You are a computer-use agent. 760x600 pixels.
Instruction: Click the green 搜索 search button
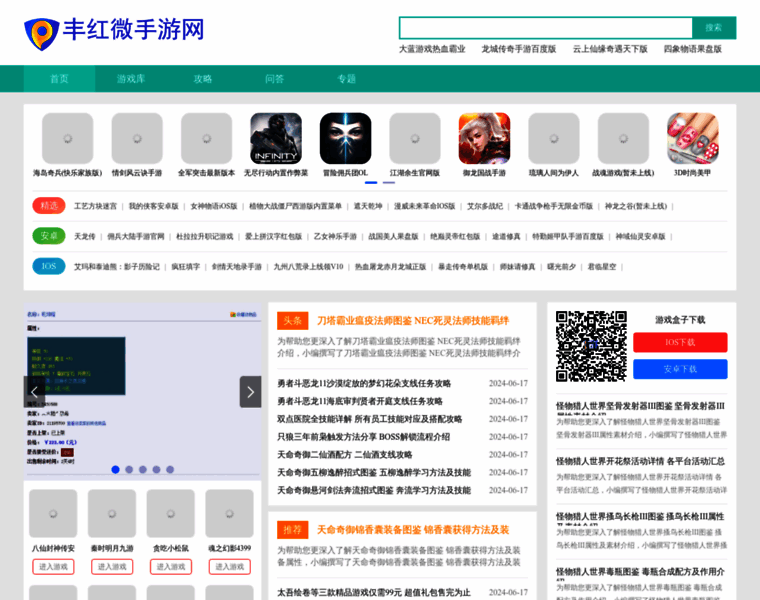click(x=713, y=28)
